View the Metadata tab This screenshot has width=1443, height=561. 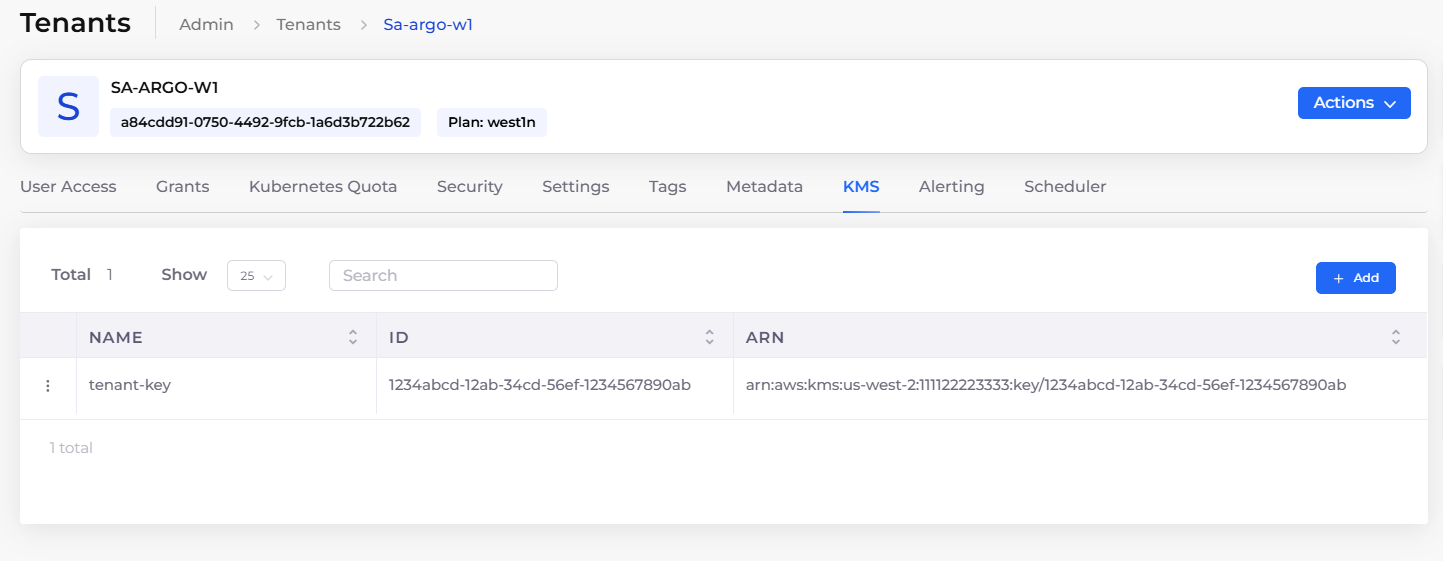tap(764, 187)
